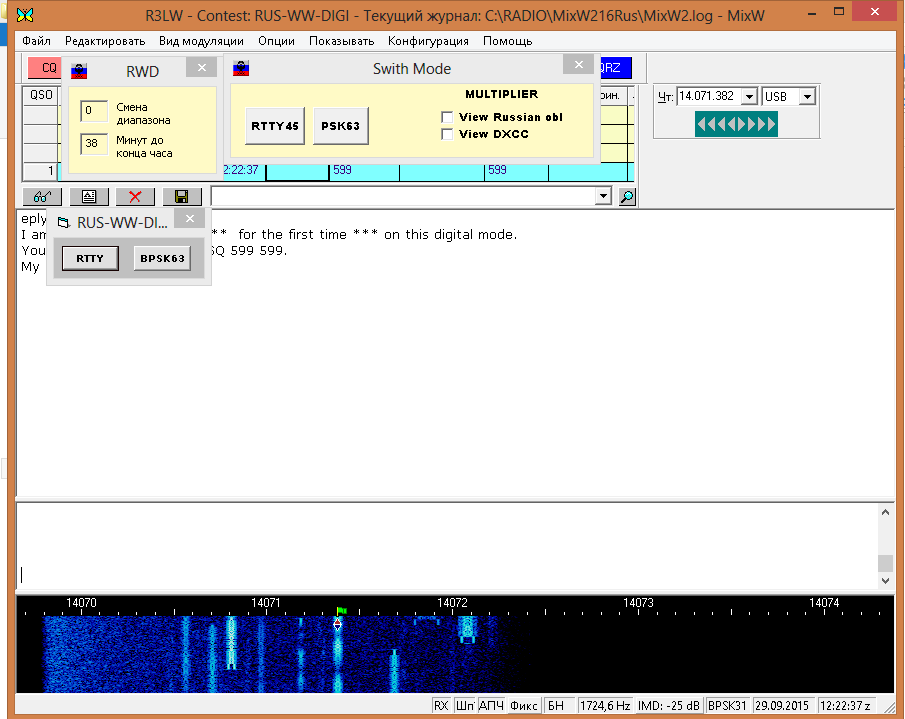Click the floppy disk save QSO icon

click(182, 197)
